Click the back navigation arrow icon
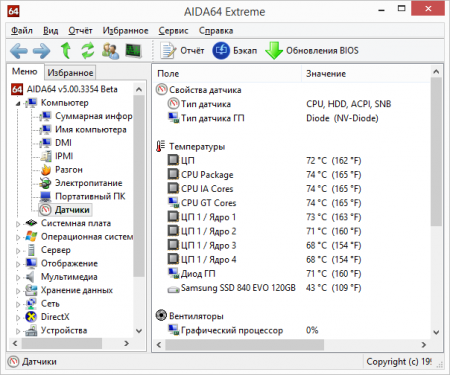Image resolution: width=450 pixels, height=375 pixels. [x=19, y=51]
